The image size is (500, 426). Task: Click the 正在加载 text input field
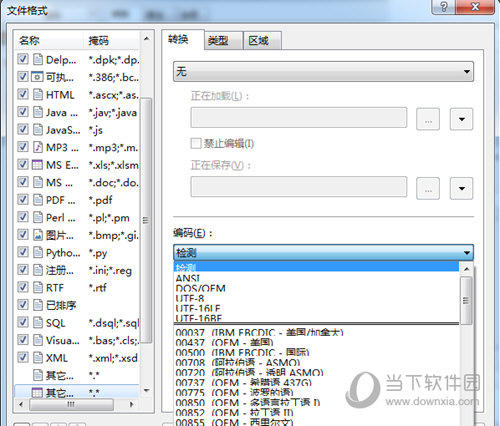point(299,117)
